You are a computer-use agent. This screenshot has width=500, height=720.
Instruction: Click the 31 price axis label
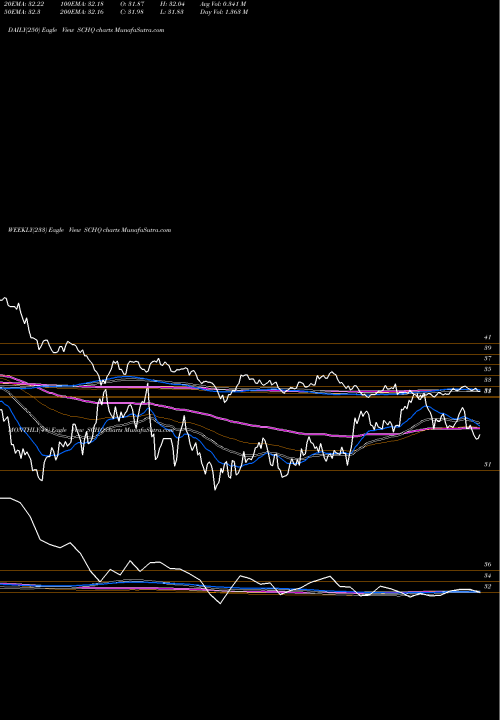coord(488,464)
